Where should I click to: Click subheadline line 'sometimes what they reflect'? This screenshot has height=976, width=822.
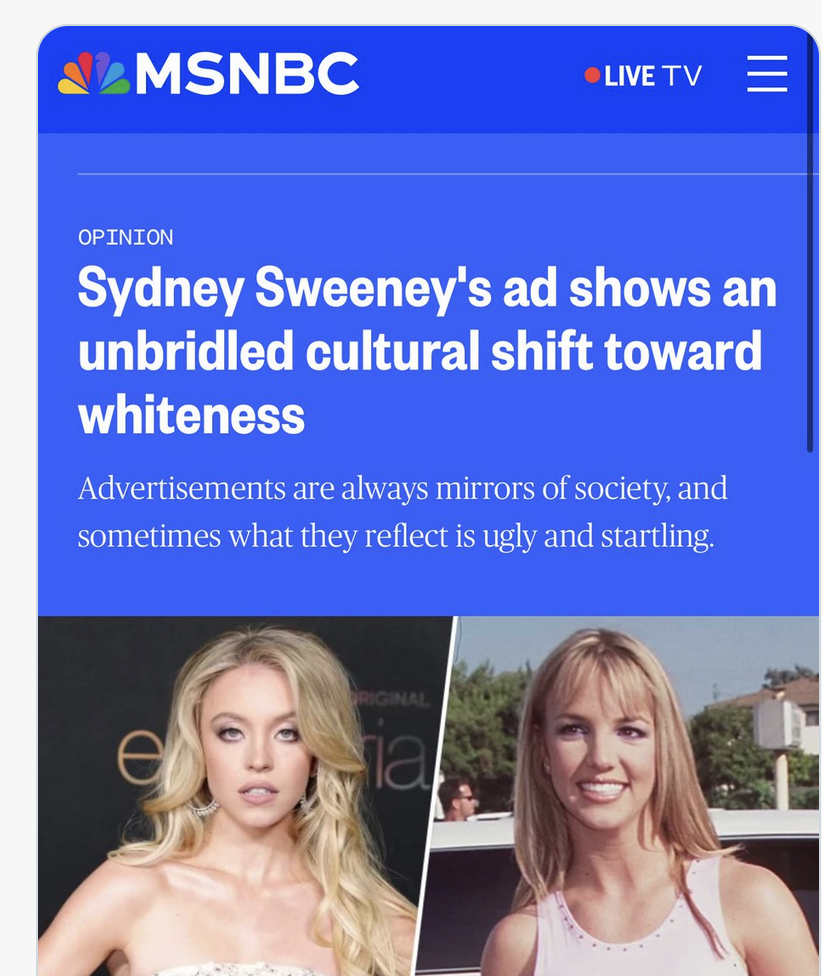(396, 537)
